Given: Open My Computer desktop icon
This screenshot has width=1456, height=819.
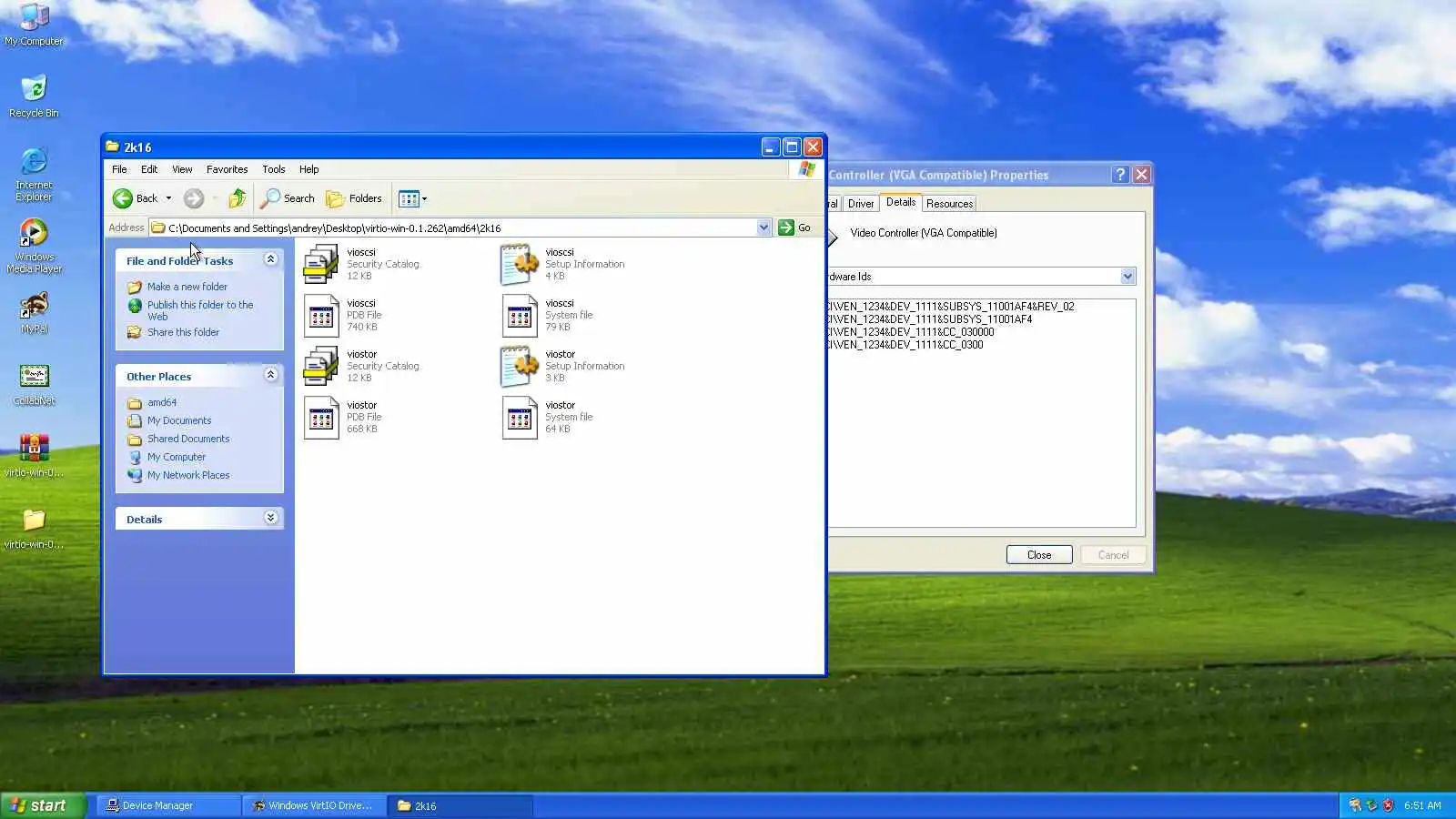Looking at the screenshot, I should point(34,24).
